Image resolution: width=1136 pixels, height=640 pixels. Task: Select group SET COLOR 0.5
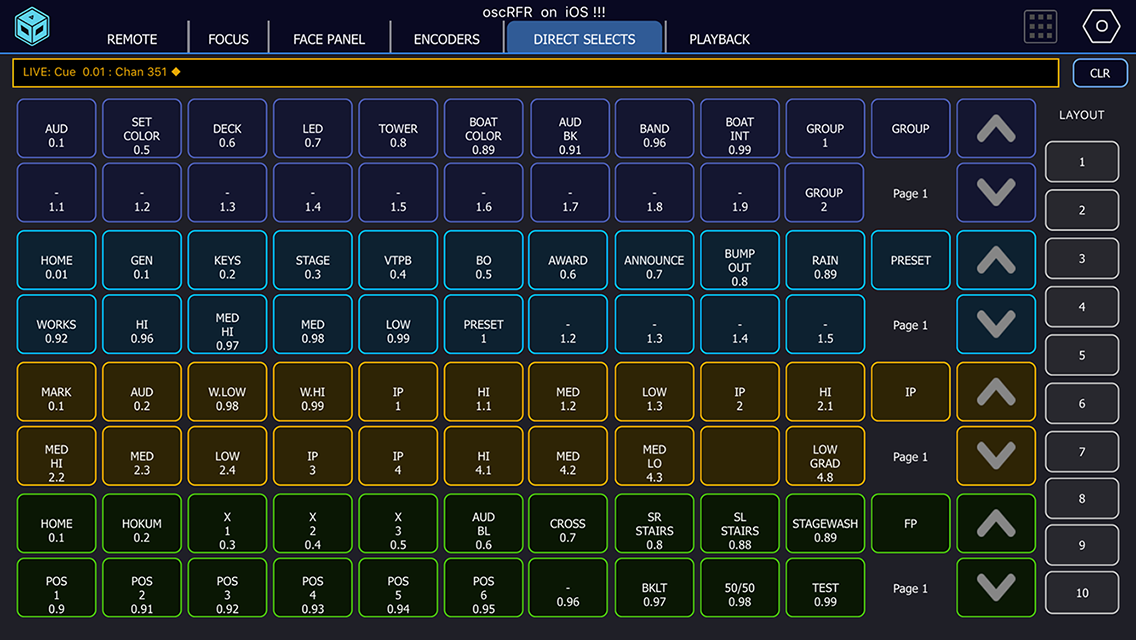tap(142, 128)
